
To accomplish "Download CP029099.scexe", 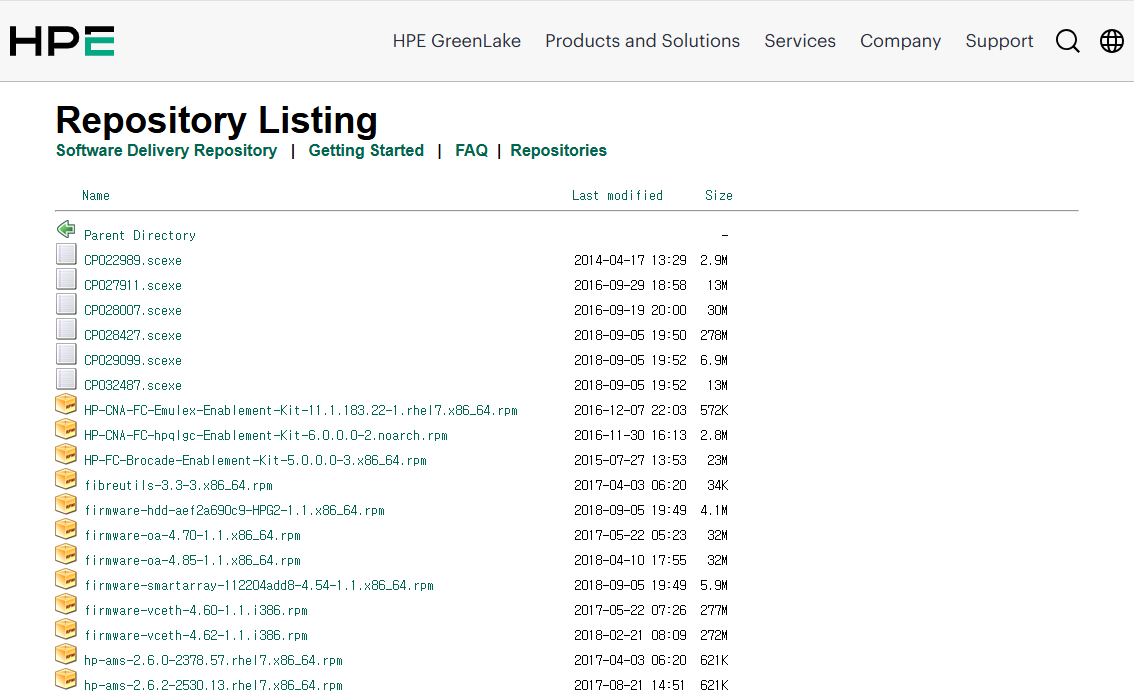I will pyautogui.click(x=133, y=360).
